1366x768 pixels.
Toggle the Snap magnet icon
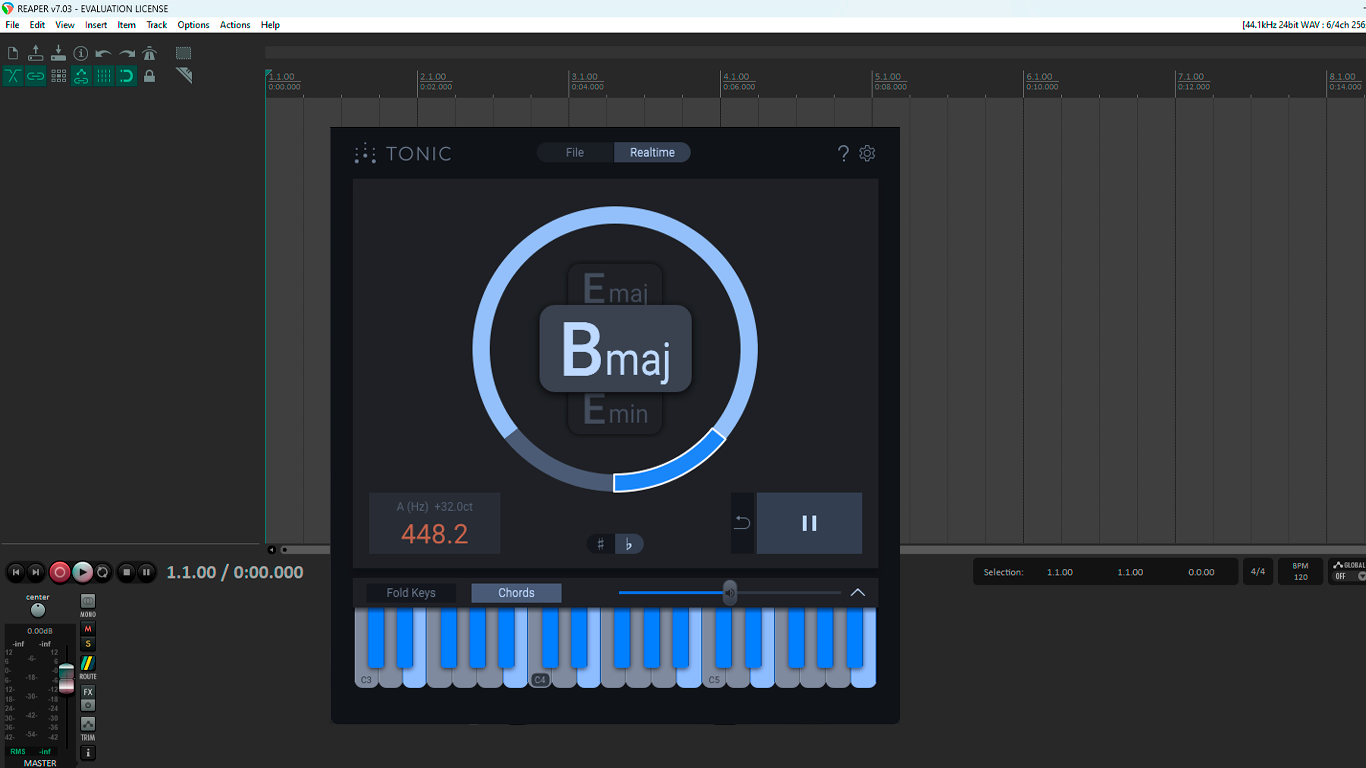[127, 76]
